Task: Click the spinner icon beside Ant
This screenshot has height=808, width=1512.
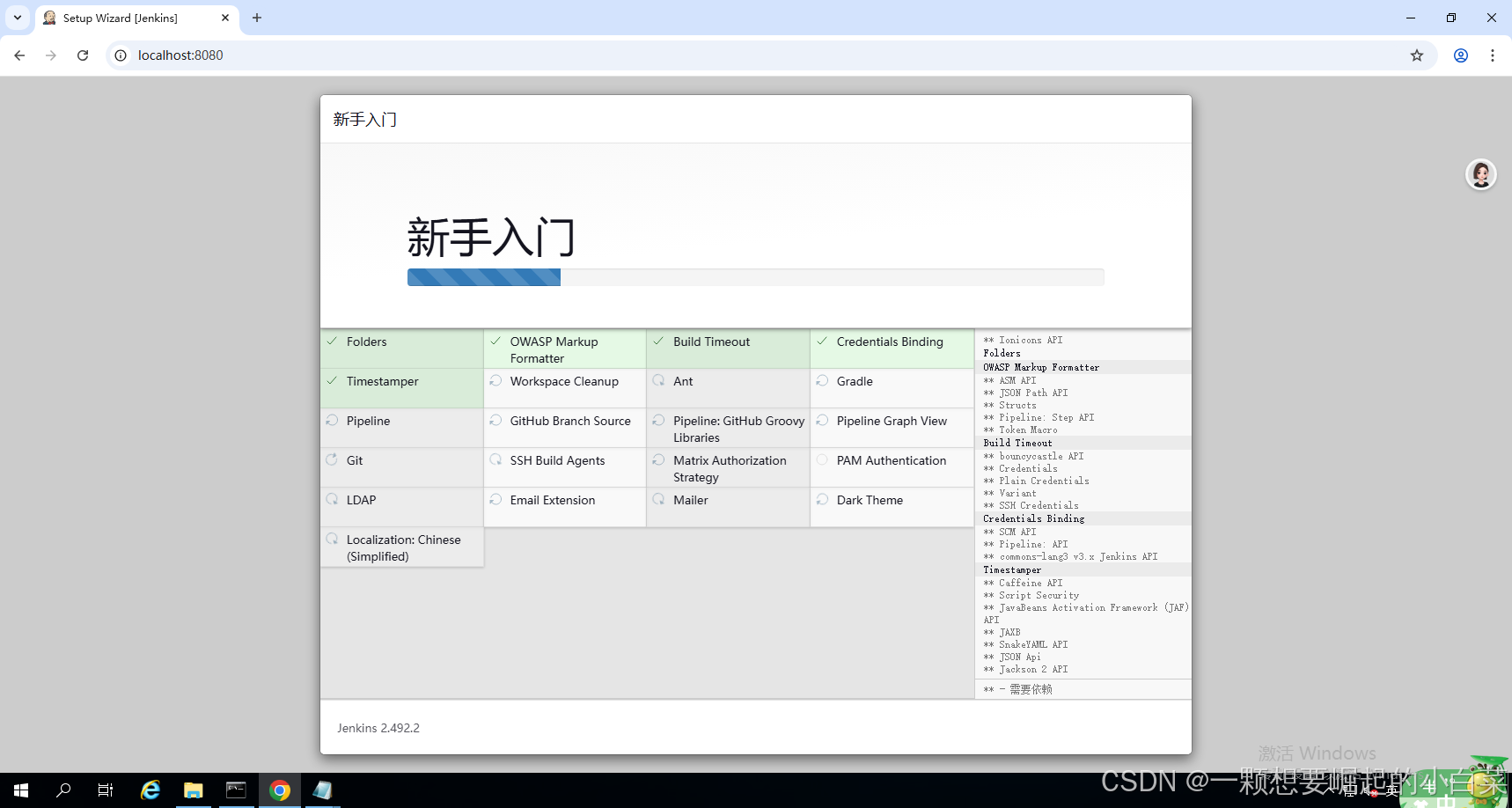Action: click(x=658, y=381)
